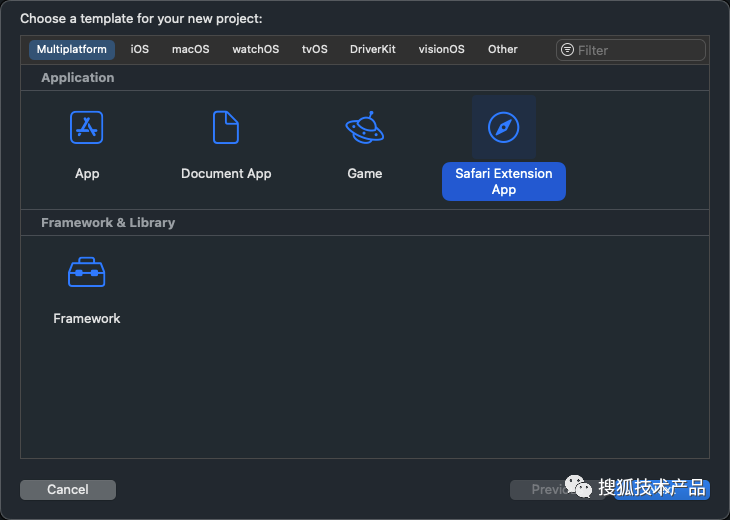Click the Document App label
This screenshot has width=730, height=520.
pyautogui.click(x=226, y=174)
